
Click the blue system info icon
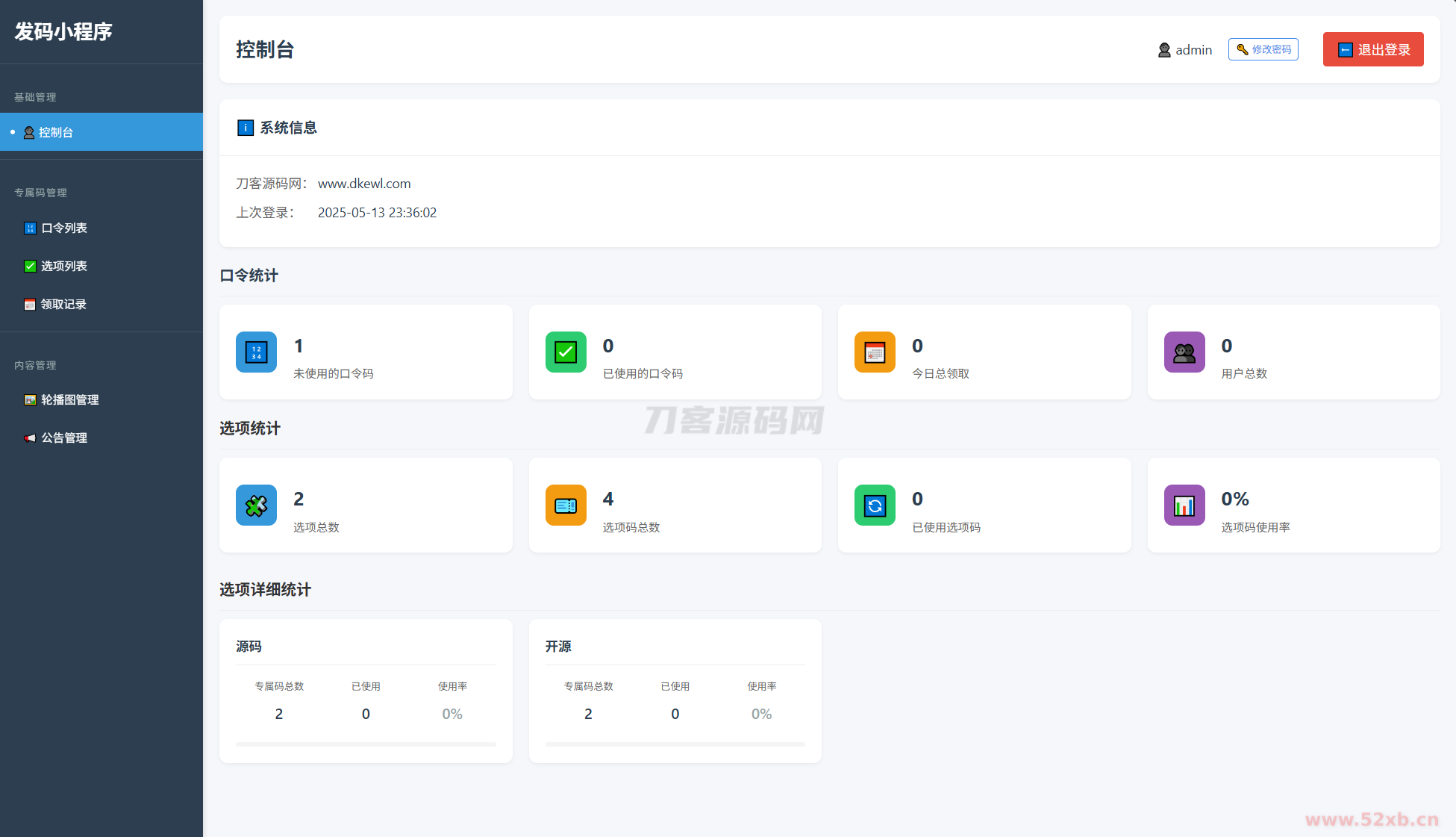coord(245,128)
